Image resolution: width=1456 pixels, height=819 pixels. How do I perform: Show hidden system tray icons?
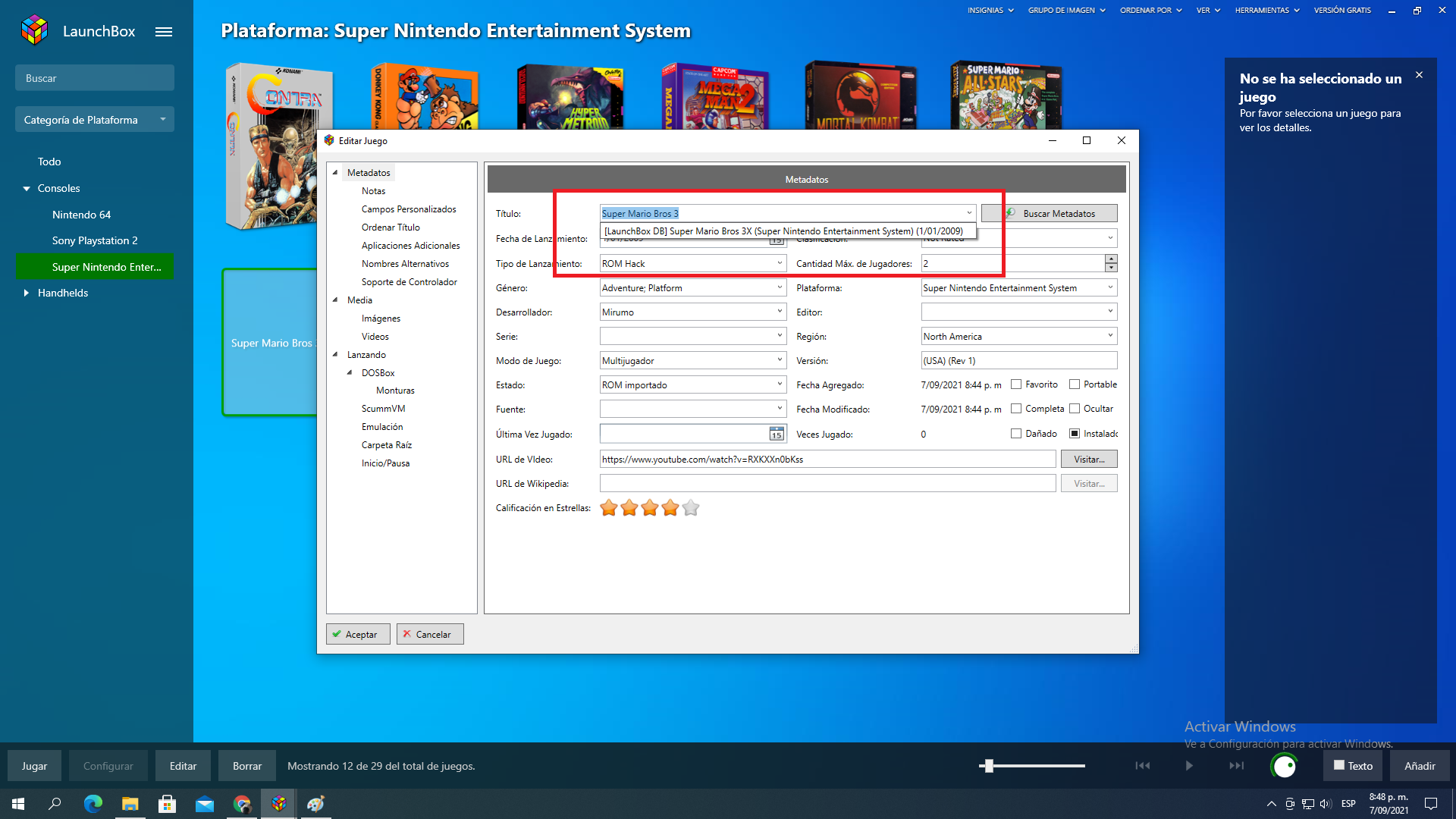(1271, 804)
